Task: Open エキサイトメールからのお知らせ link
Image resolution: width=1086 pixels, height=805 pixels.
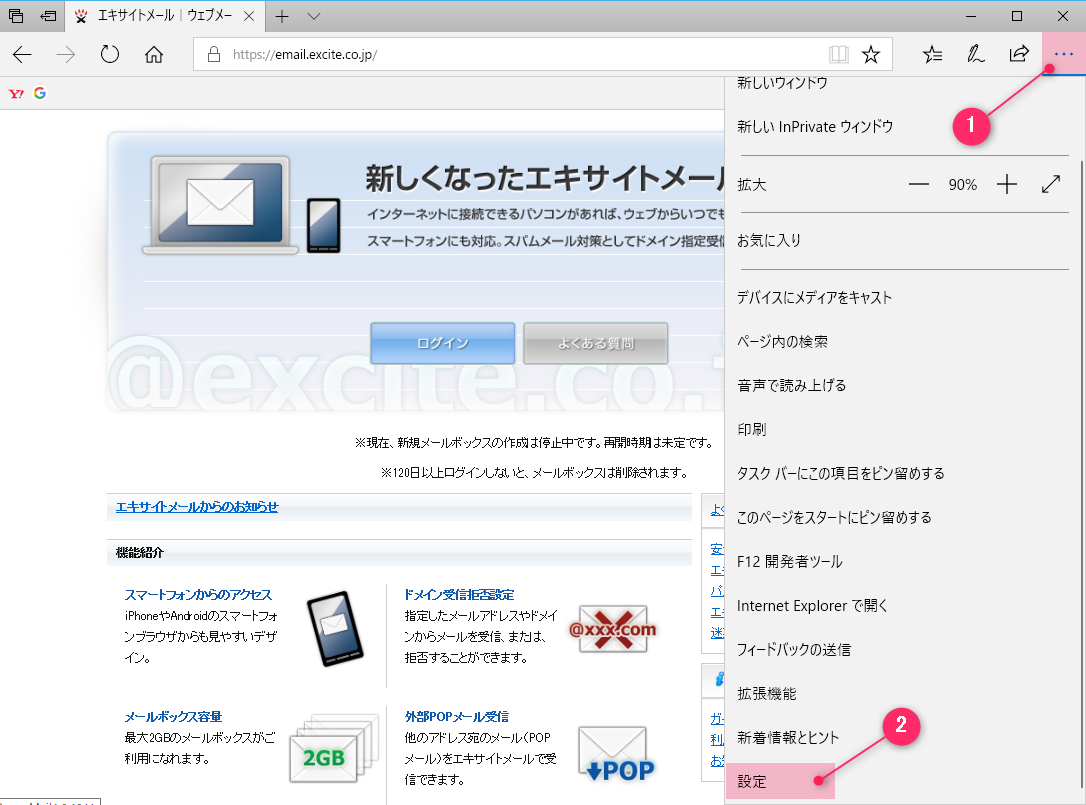Action: [197, 506]
